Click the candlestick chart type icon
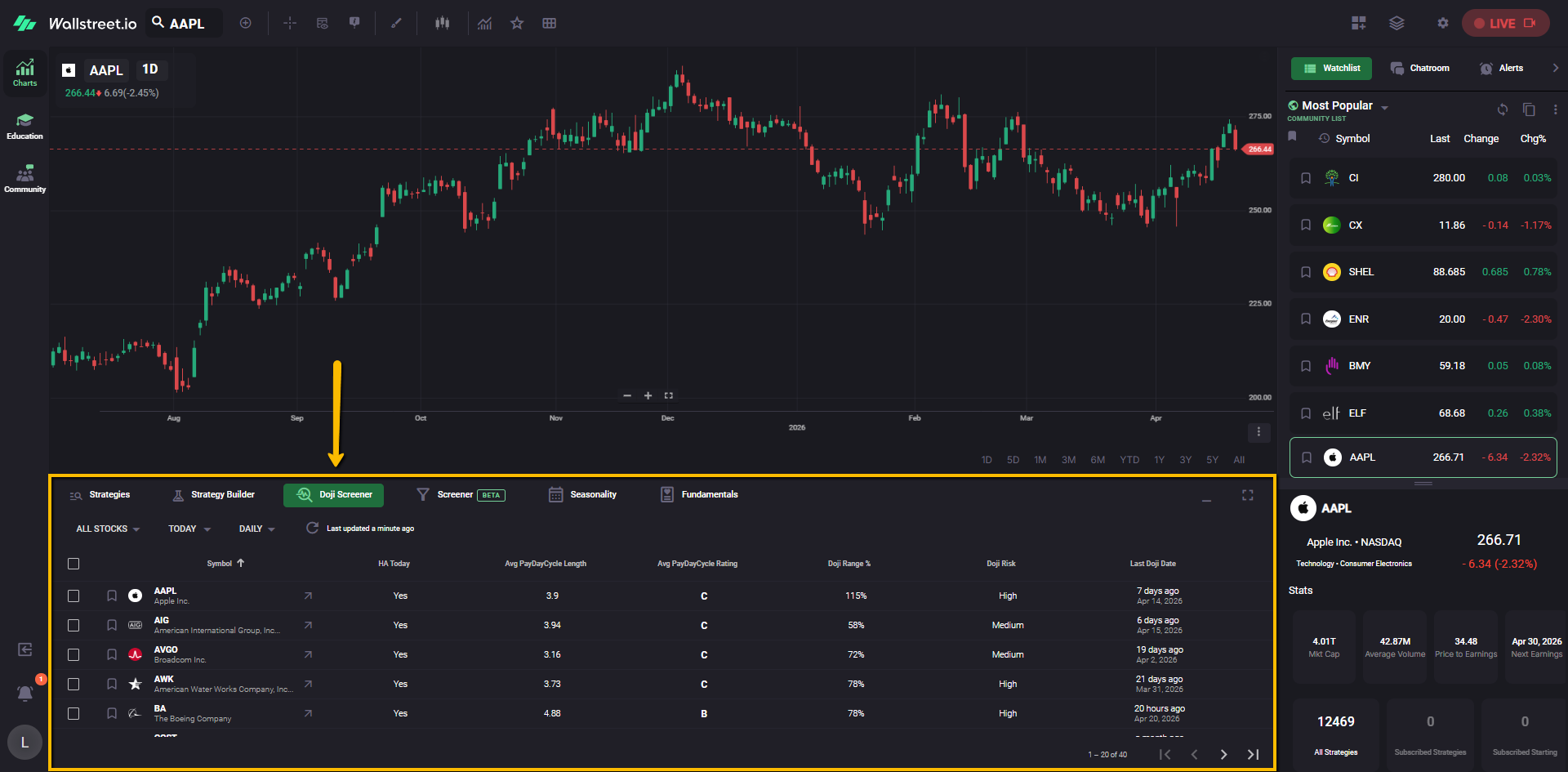Screen dimensions: 1568x772 (442, 24)
